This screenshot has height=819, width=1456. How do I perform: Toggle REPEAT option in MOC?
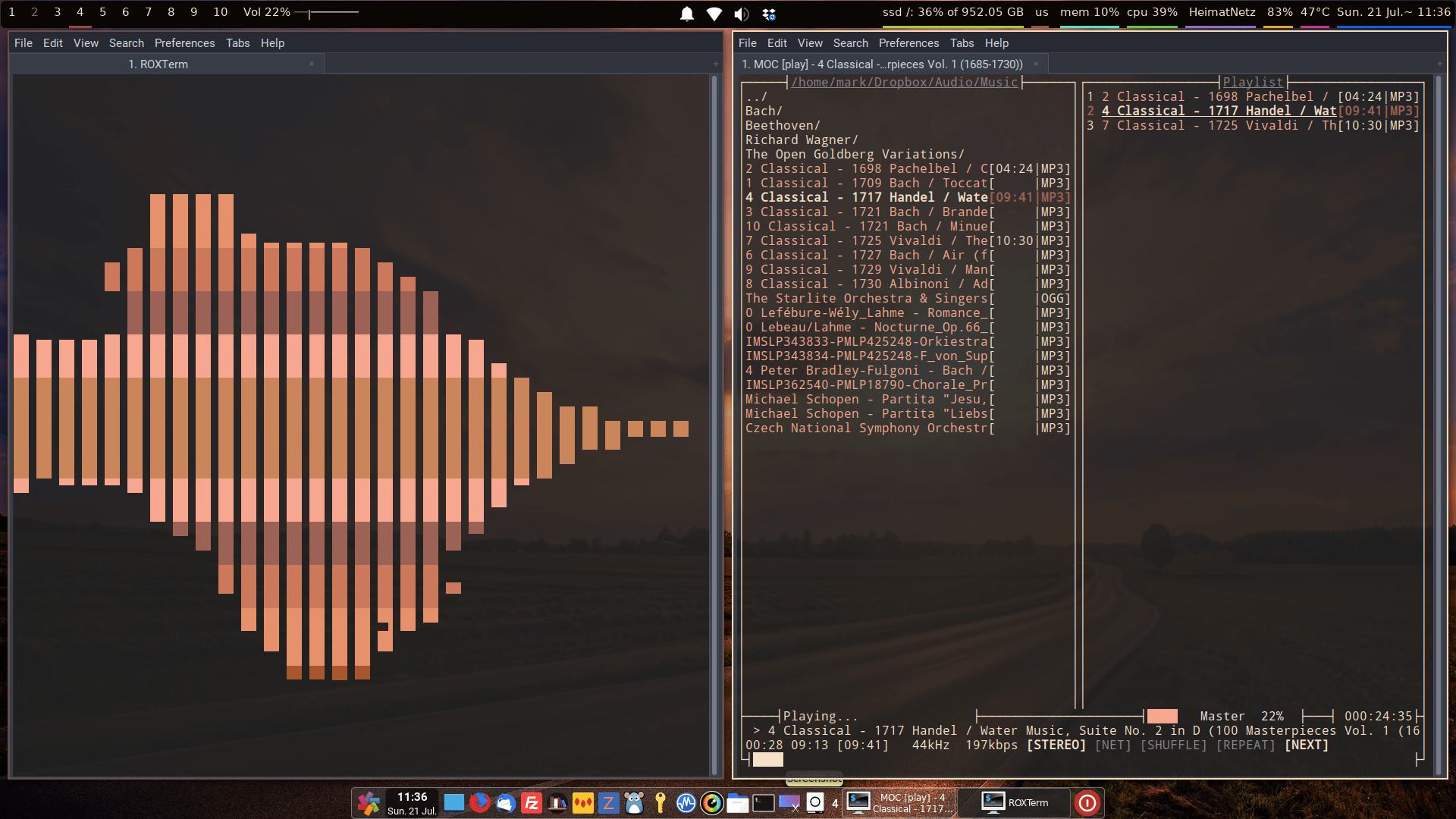pyautogui.click(x=1245, y=745)
